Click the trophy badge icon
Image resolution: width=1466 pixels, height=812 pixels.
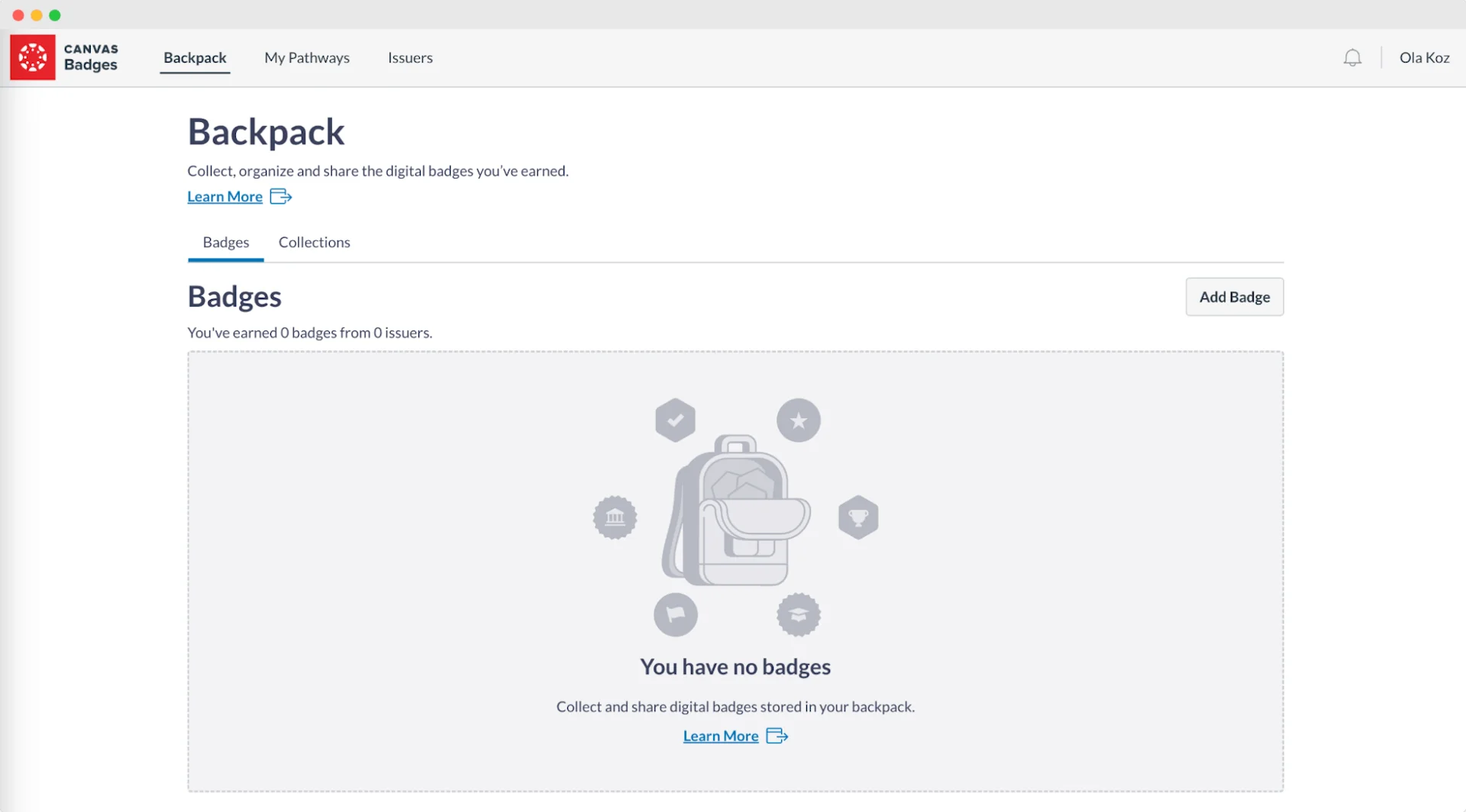click(858, 517)
